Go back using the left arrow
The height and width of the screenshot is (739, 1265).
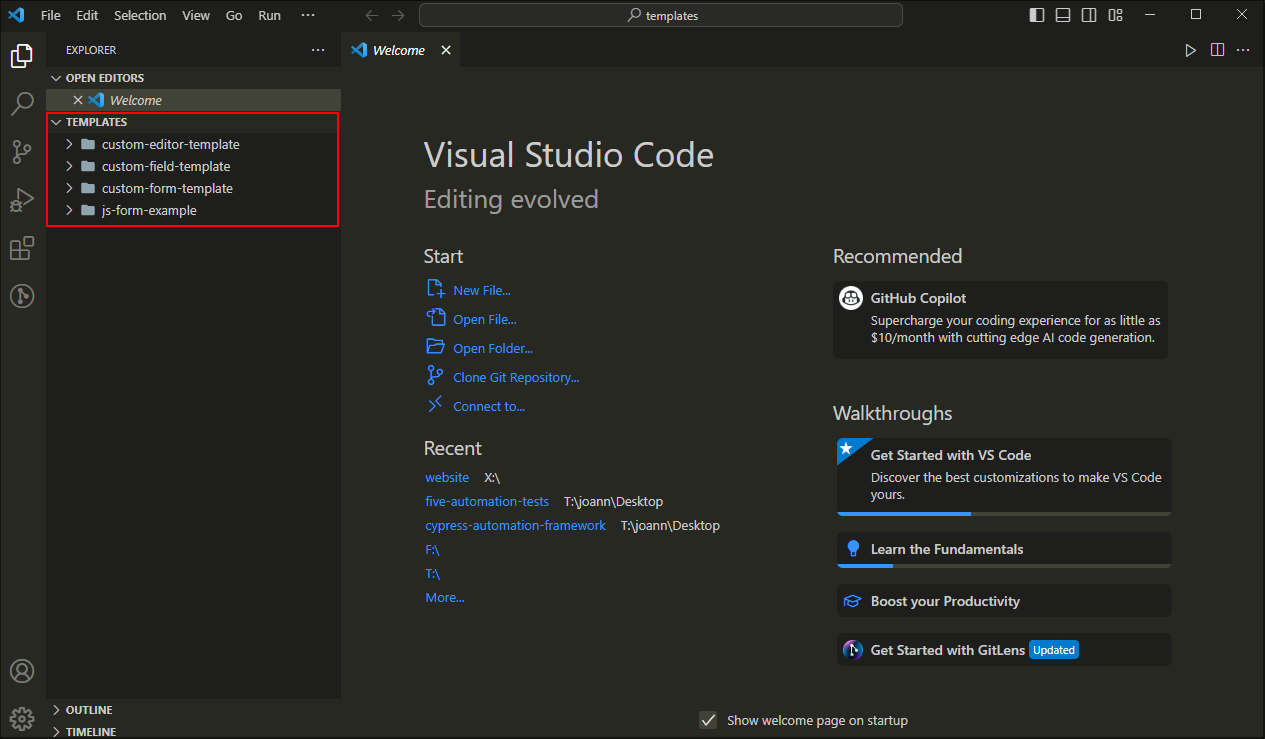[372, 15]
